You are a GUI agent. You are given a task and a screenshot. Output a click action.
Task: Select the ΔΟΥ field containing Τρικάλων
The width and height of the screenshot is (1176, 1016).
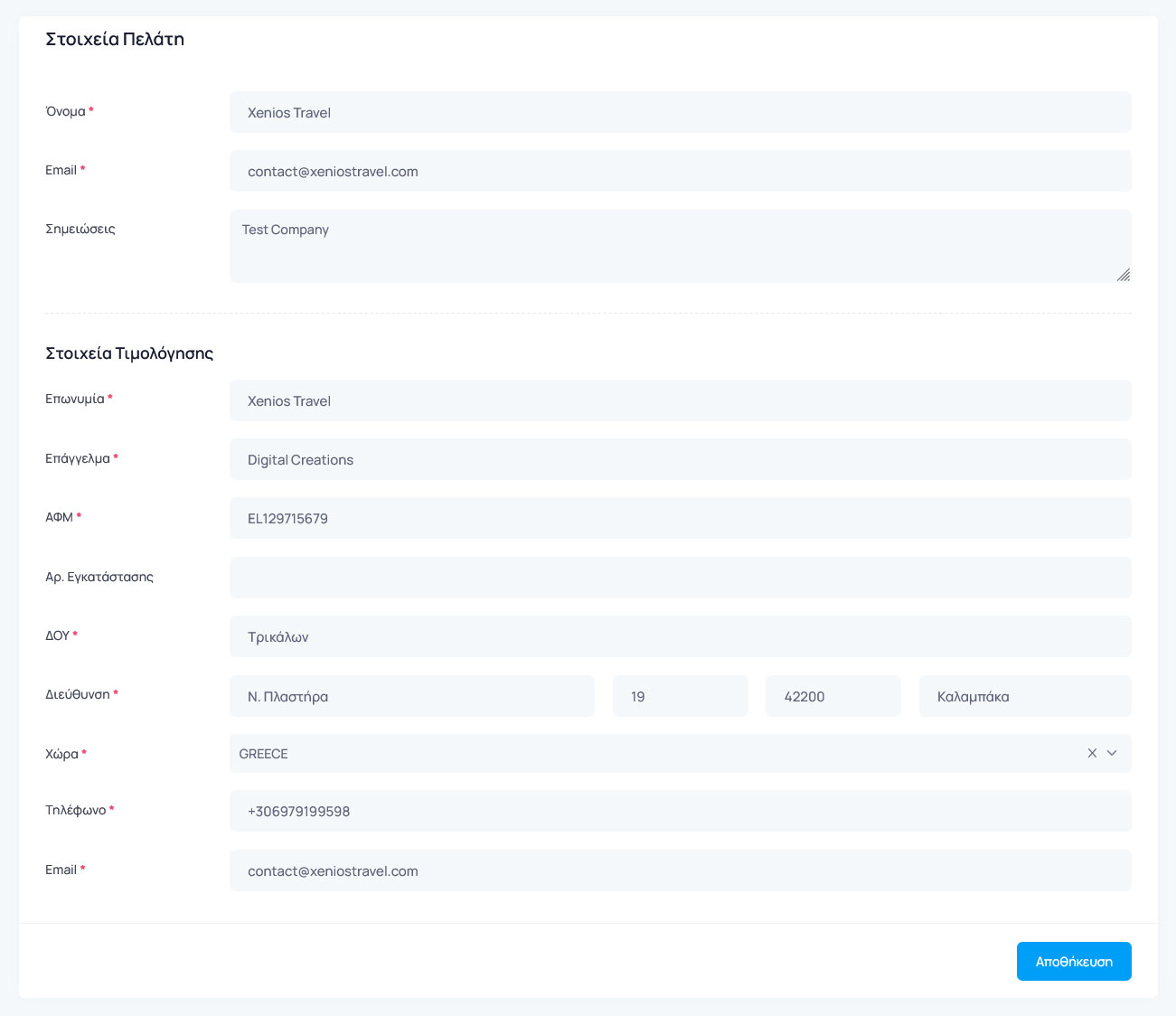(x=680, y=636)
